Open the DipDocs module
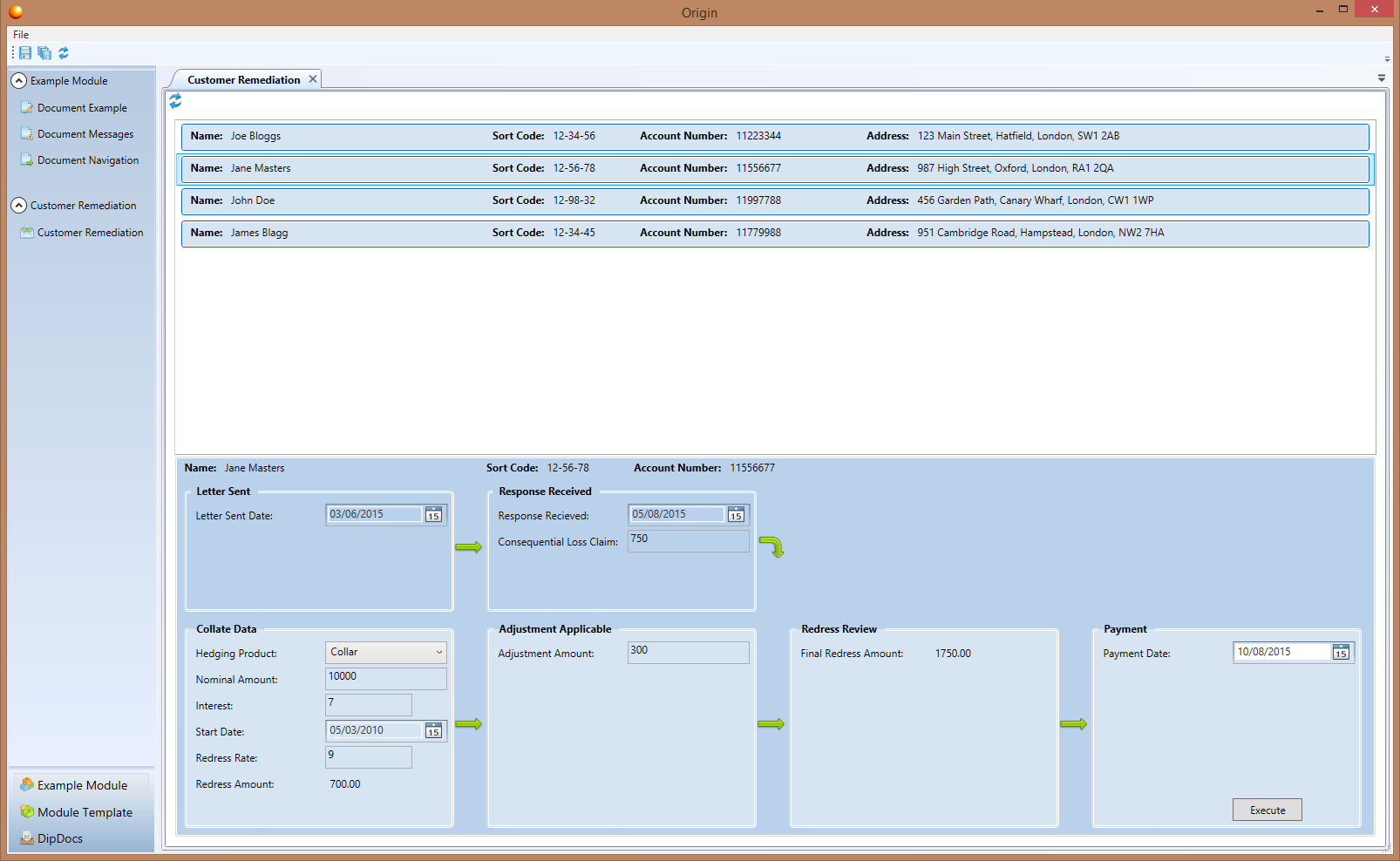The width and height of the screenshot is (1400, 861). coord(59,838)
